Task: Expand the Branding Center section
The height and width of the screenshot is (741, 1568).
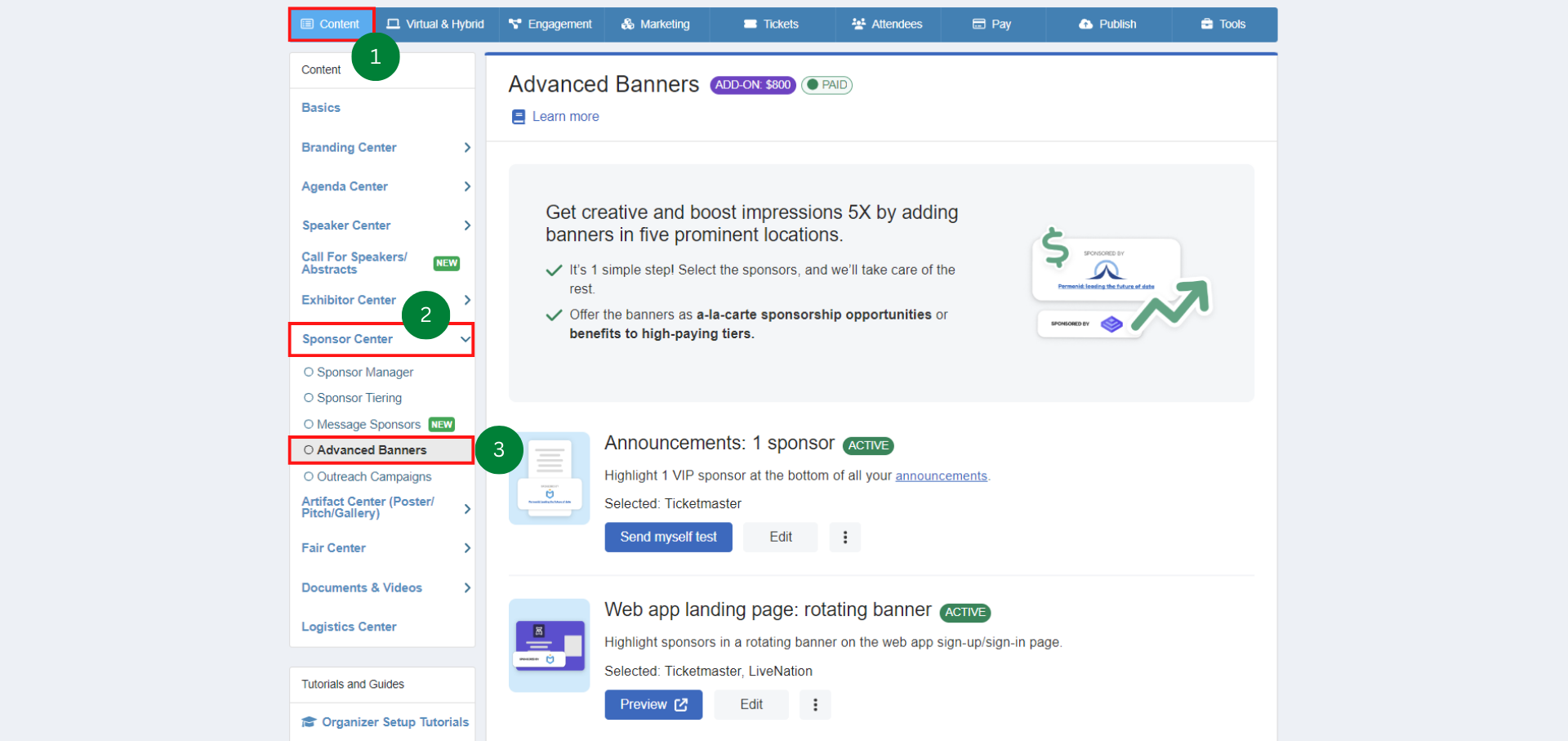Action: (466, 148)
